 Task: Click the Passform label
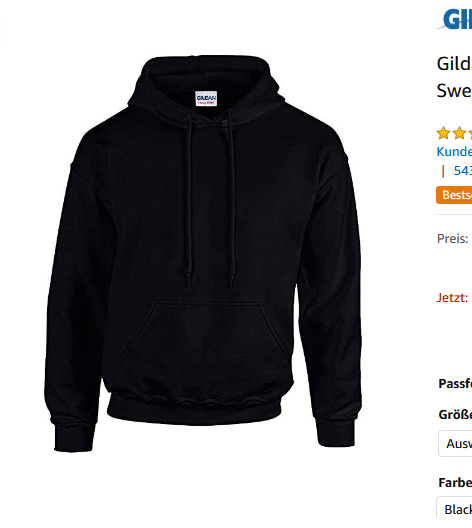(x=455, y=384)
